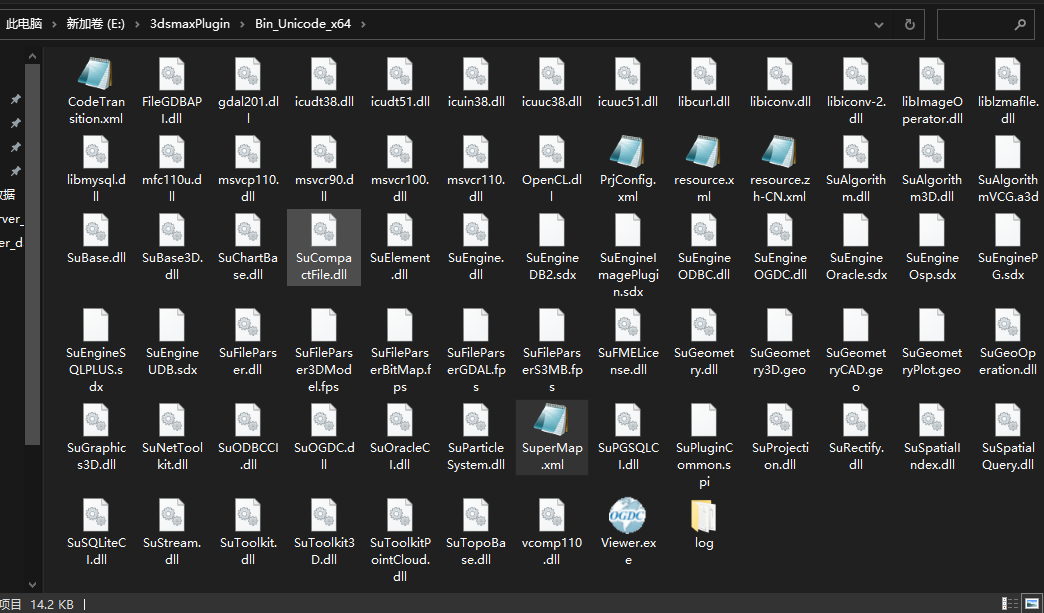Click the msvcr110.dll file name
Screen dimensions: 1044x613
click(476, 188)
